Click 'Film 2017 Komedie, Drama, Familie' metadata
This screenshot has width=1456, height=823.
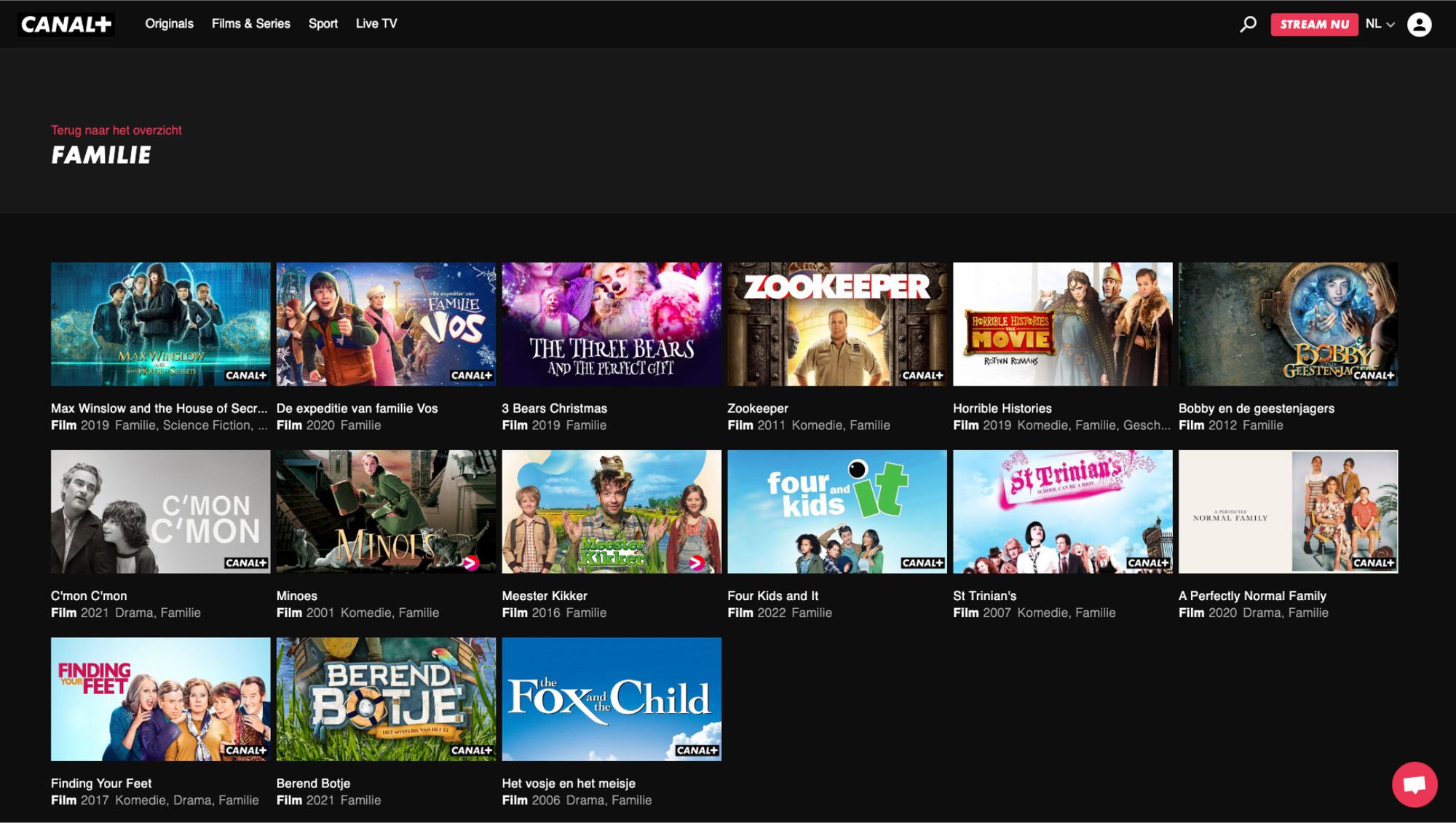point(155,800)
